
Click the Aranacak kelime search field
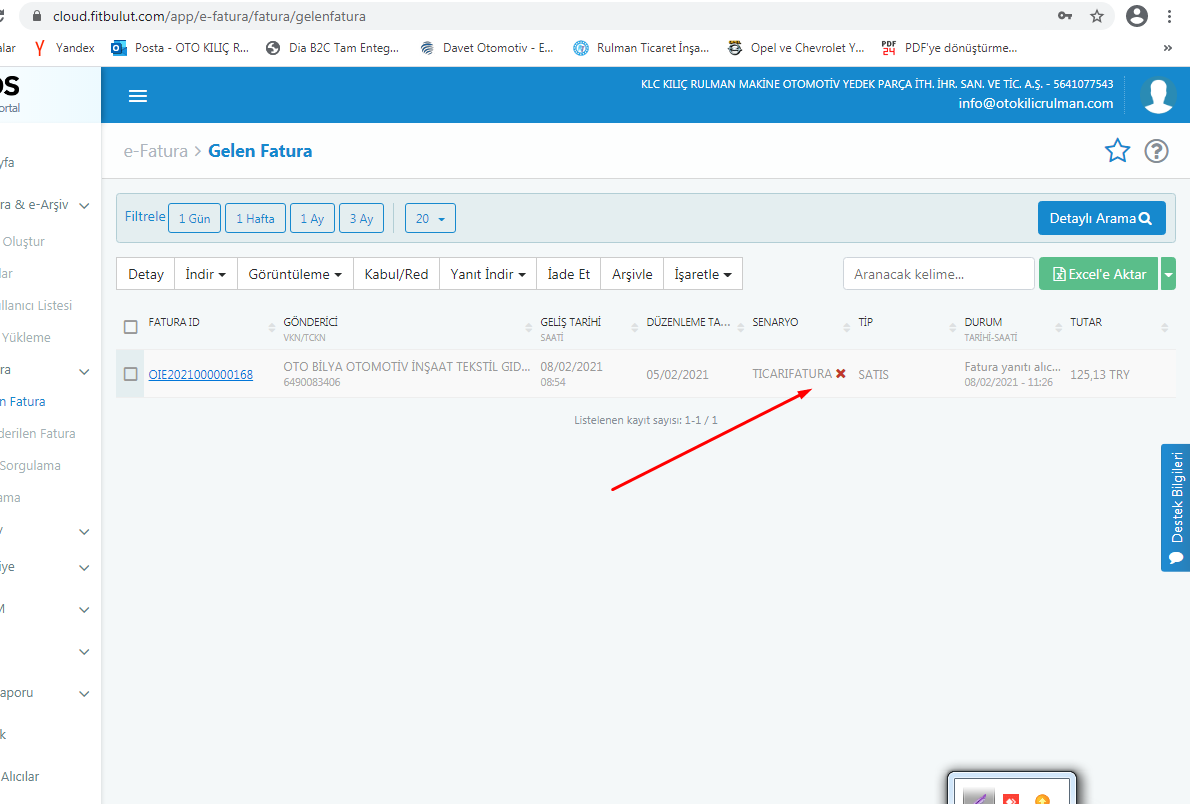[938, 274]
